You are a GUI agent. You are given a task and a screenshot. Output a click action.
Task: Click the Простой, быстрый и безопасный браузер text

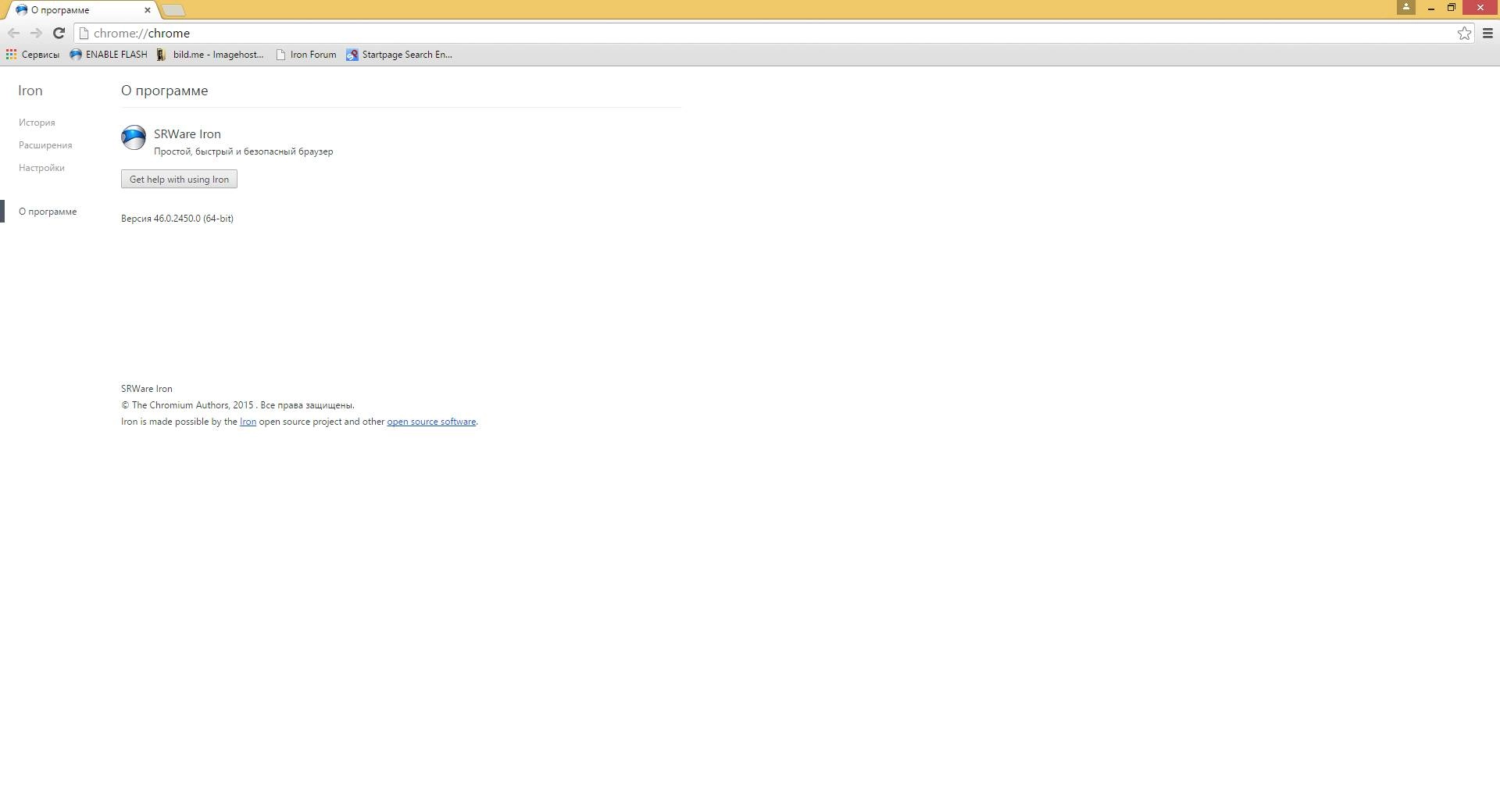[244, 151]
